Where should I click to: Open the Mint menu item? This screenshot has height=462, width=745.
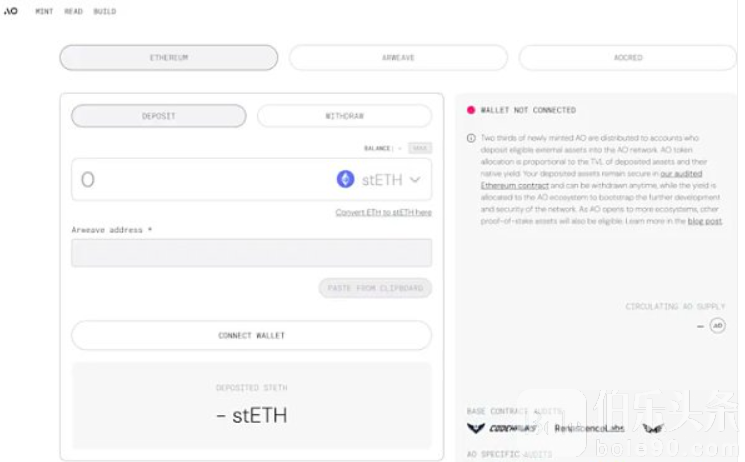point(44,11)
